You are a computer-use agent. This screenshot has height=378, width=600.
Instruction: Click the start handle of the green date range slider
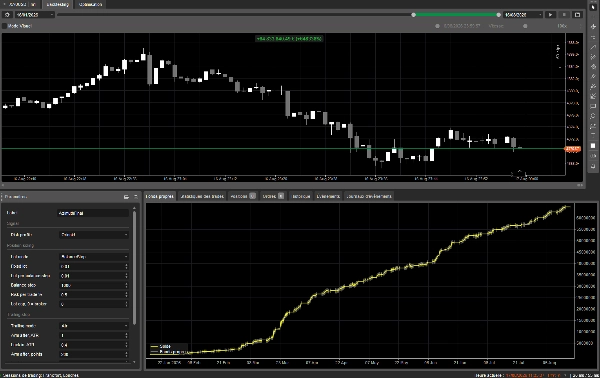point(413,15)
